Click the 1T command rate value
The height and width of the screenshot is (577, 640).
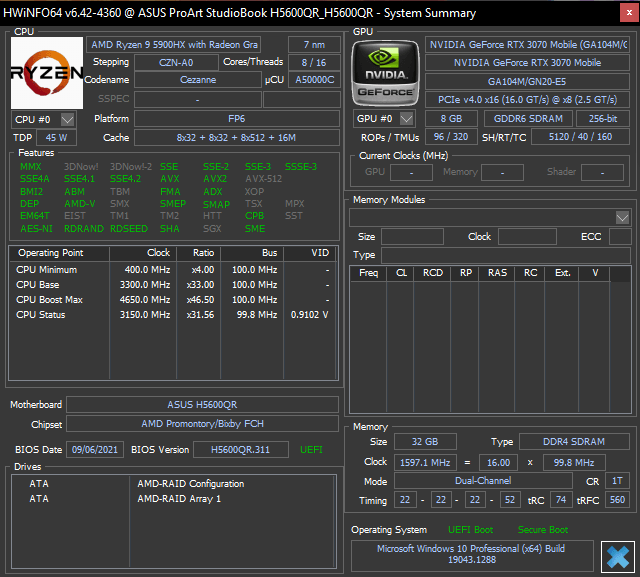point(617,481)
